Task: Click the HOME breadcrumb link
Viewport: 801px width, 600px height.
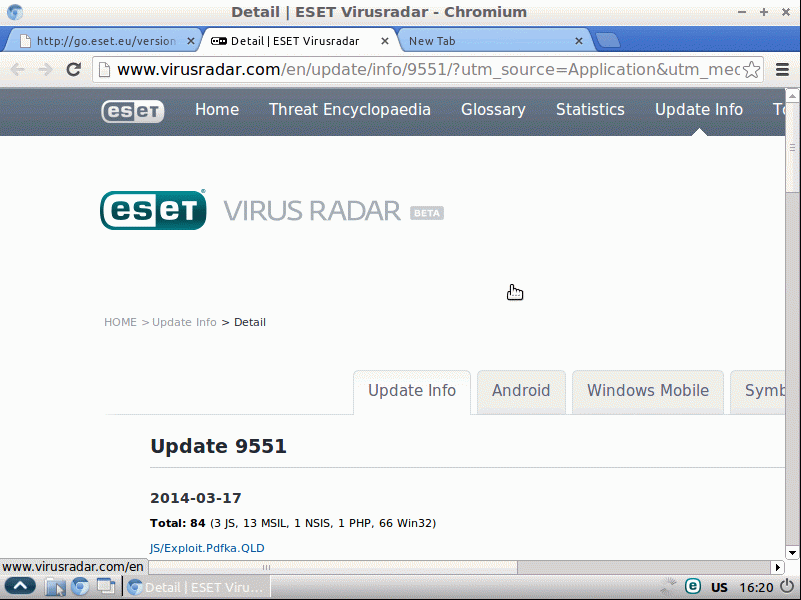Action: click(121, 322)
